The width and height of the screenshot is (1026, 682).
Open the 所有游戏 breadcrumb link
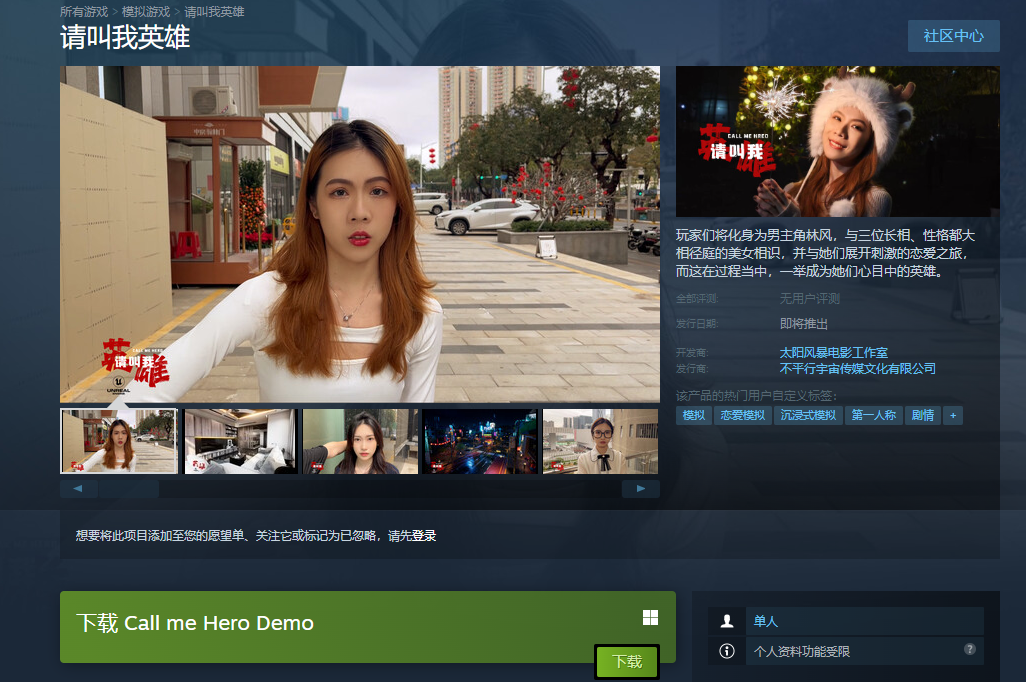(84, 12)
